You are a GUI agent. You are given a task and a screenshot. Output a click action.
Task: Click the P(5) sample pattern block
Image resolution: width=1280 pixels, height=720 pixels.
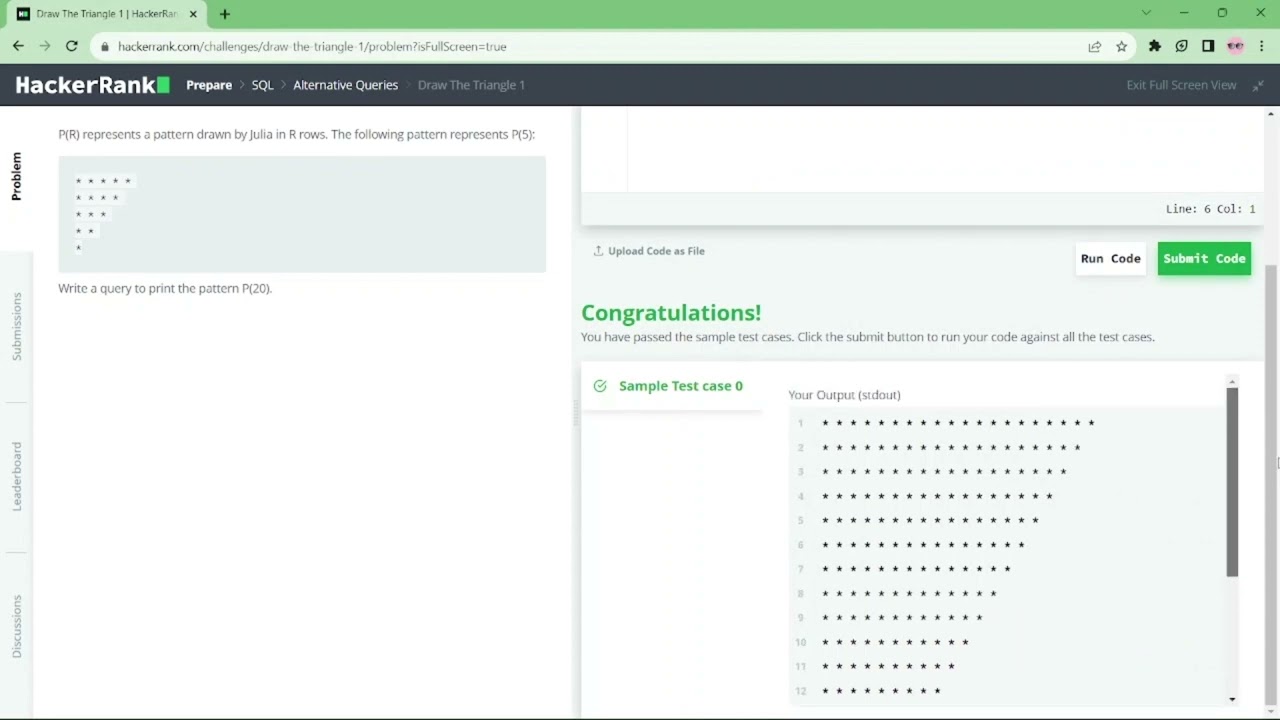pyautogui.click(x=302, y=214)
